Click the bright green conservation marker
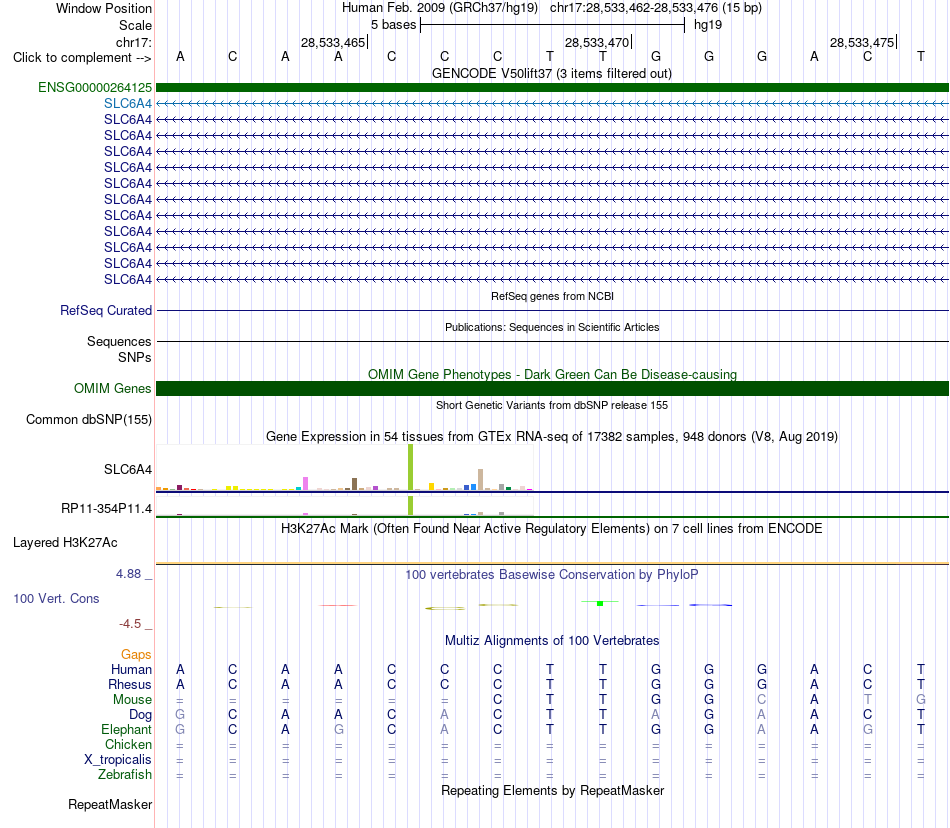 tap(600, 603)
